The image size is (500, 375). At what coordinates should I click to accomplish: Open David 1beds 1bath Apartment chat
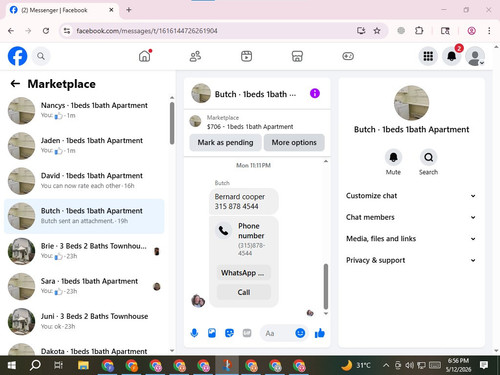coord(84,181)
